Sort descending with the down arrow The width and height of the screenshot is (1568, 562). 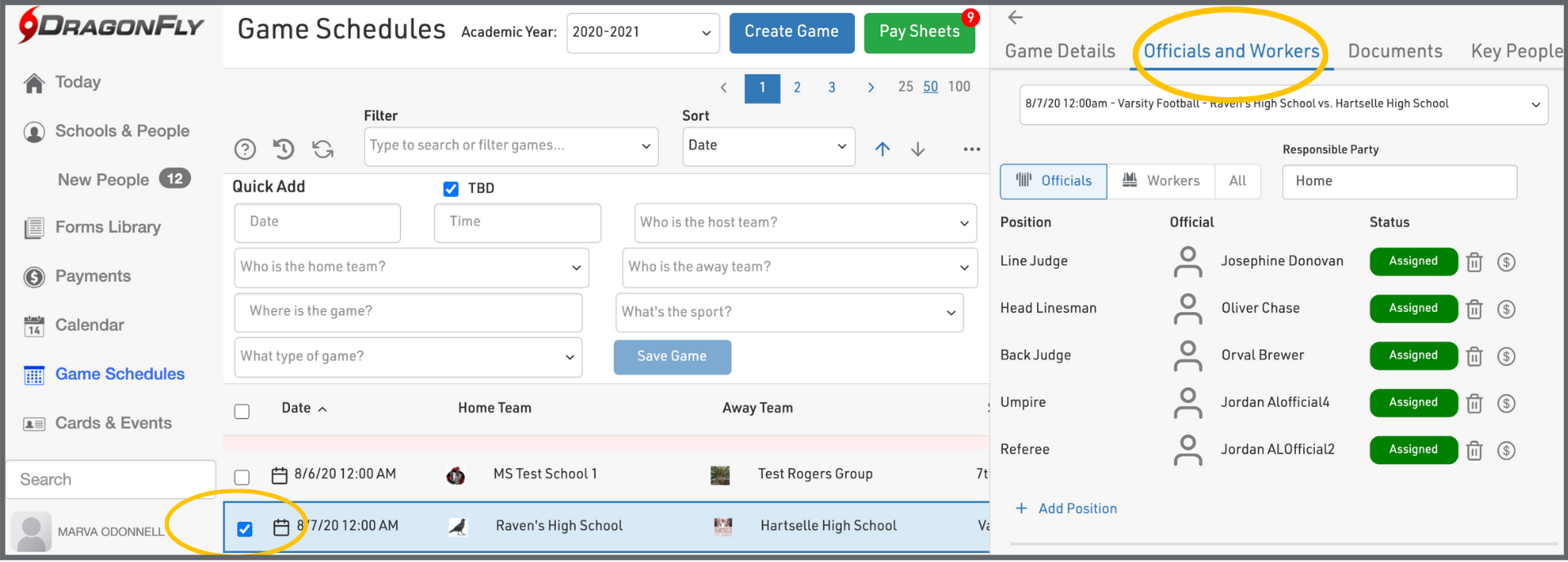[918, 149]
